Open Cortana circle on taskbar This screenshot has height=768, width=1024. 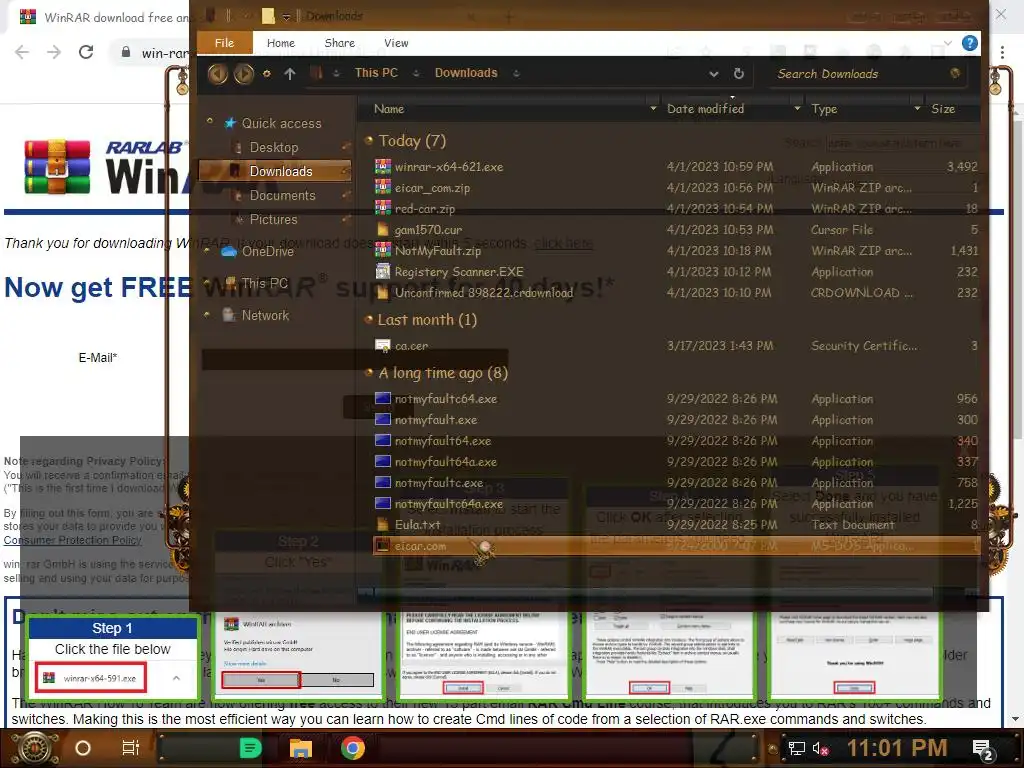(83, 748)
